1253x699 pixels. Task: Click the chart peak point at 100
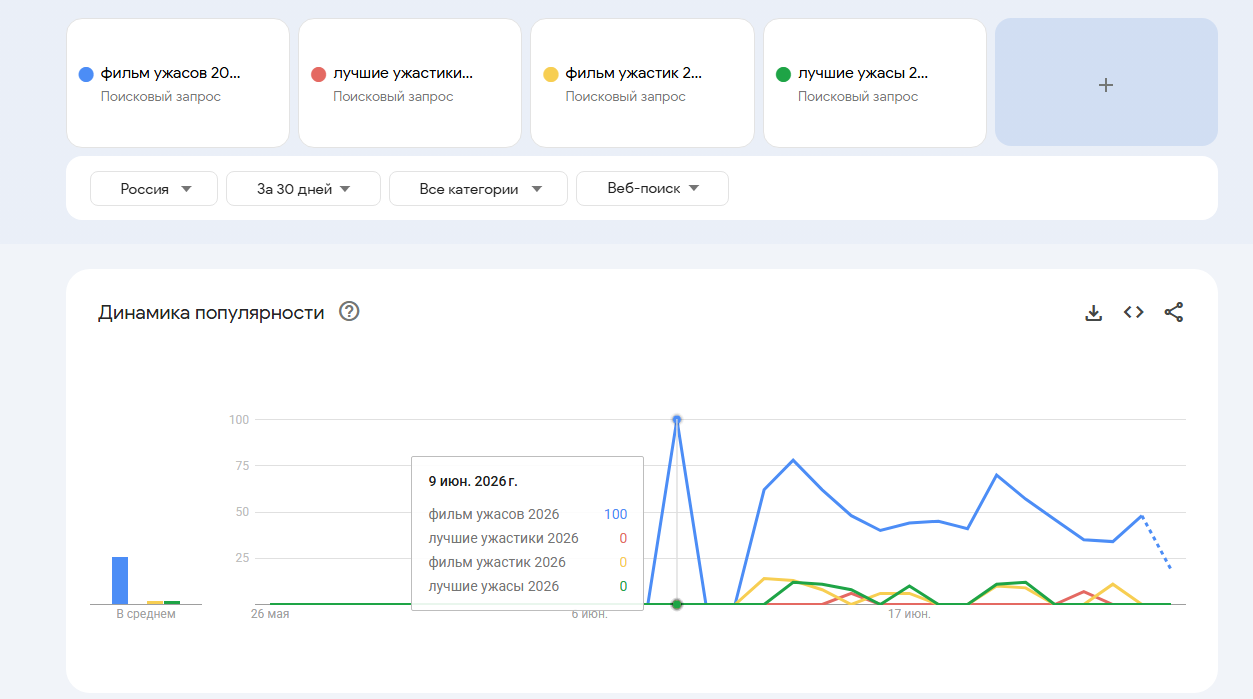677,419
